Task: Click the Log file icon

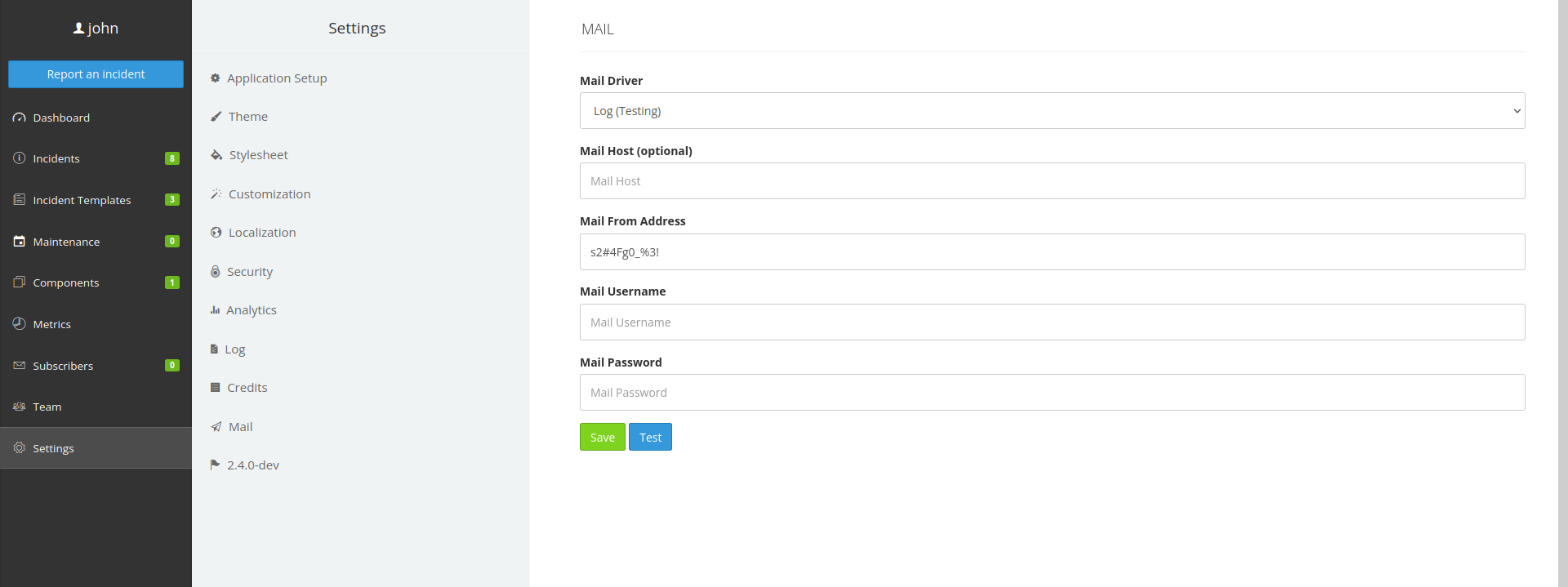Action: [x=214, y=349]
